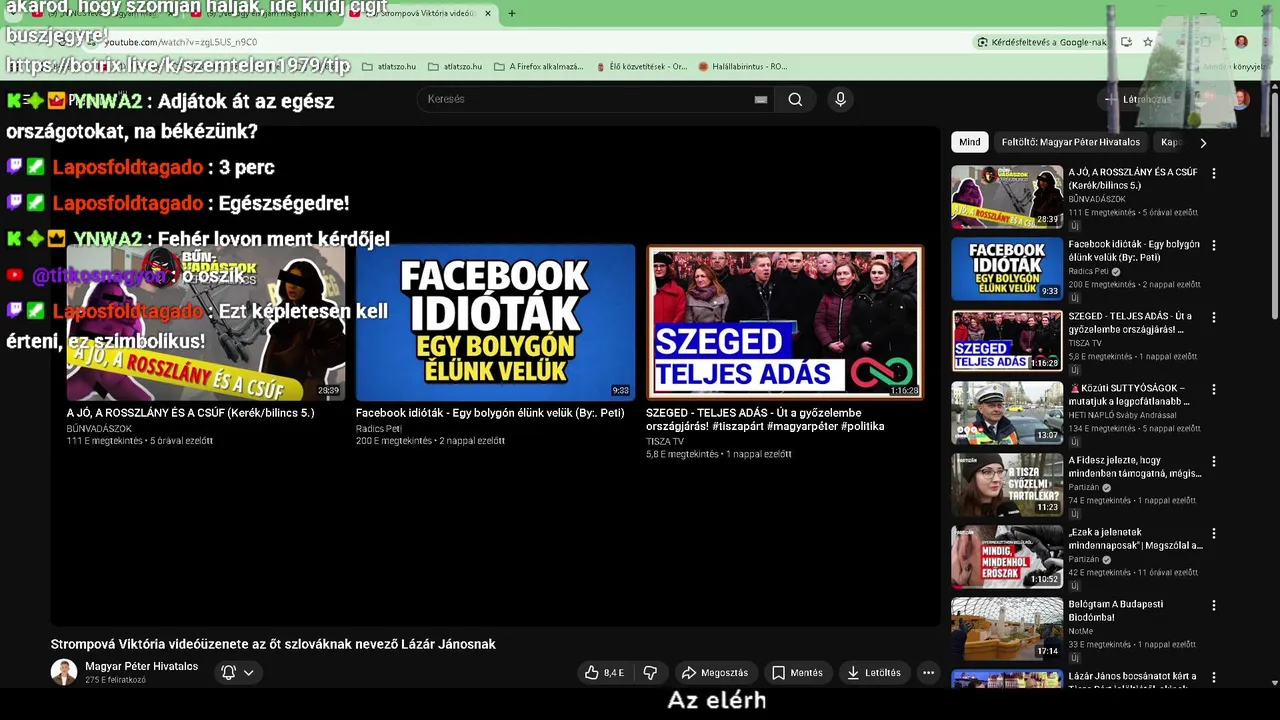Click HETI NAPLÓ Sváby Andrással channel name
Viewport: 1280px width, 720px height.
1122,415
